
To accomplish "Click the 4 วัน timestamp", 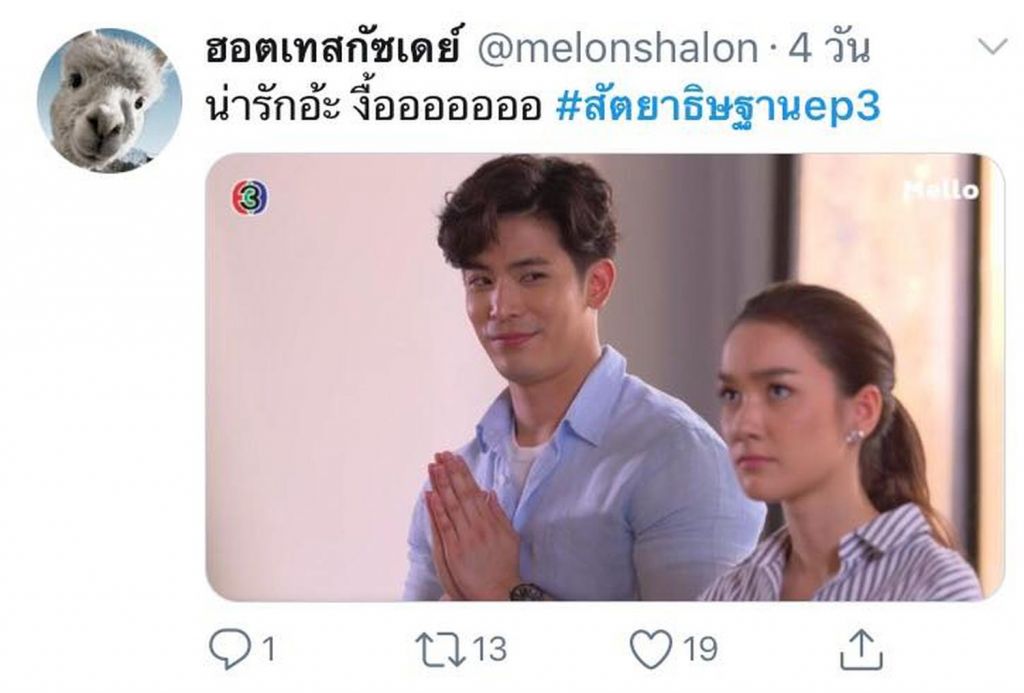I will click(829, 47).
